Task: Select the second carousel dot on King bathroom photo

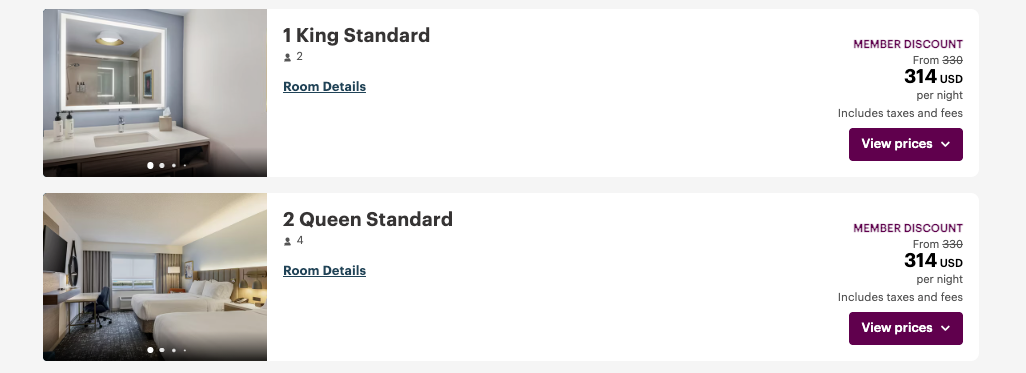Action: (x=162, y=166)
